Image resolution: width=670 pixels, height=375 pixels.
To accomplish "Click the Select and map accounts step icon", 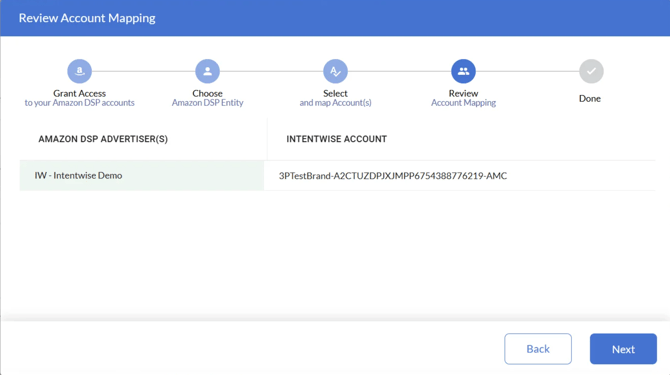I will [x=335, y=71].
